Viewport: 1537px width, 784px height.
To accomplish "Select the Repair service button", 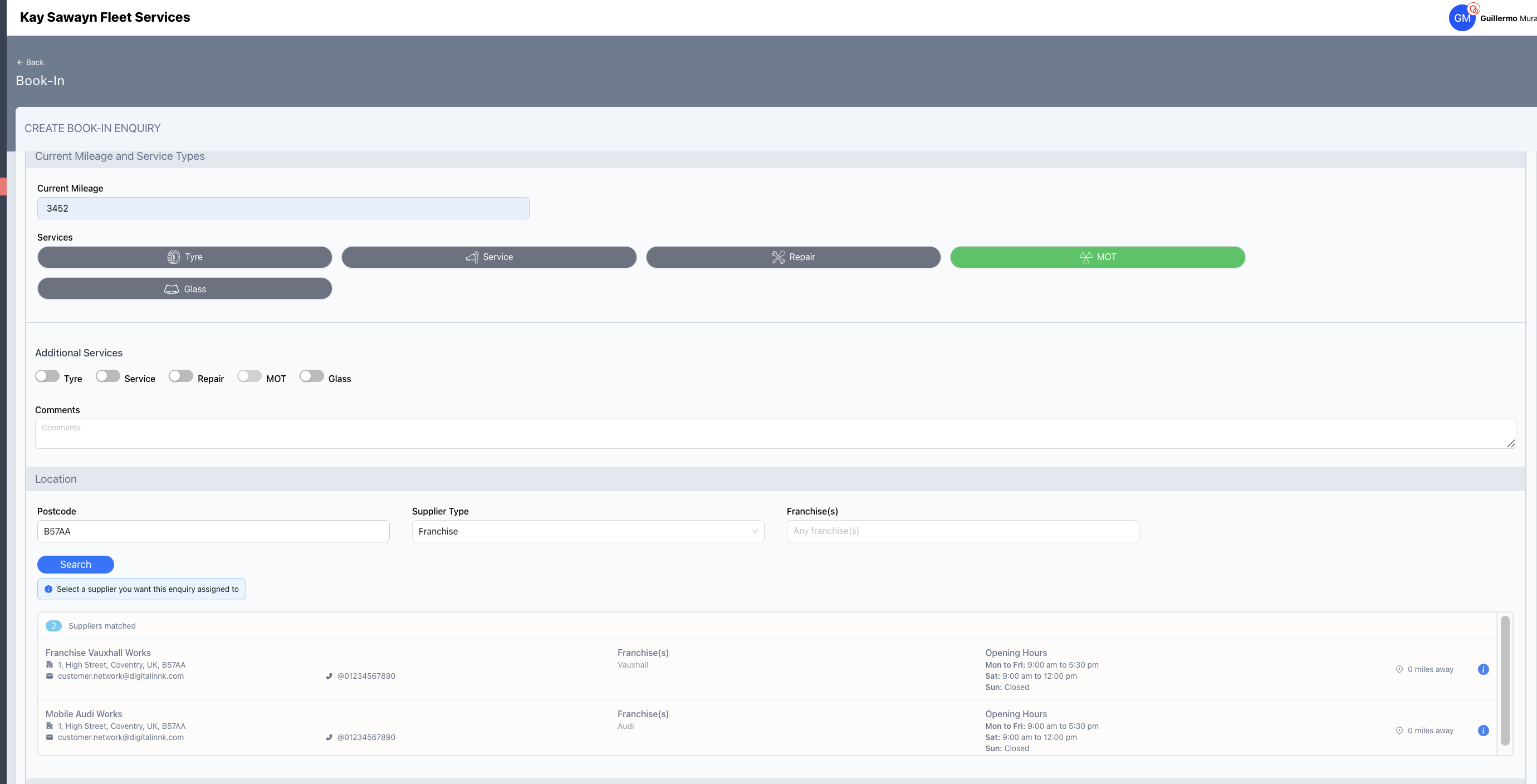I will [793, 257].
